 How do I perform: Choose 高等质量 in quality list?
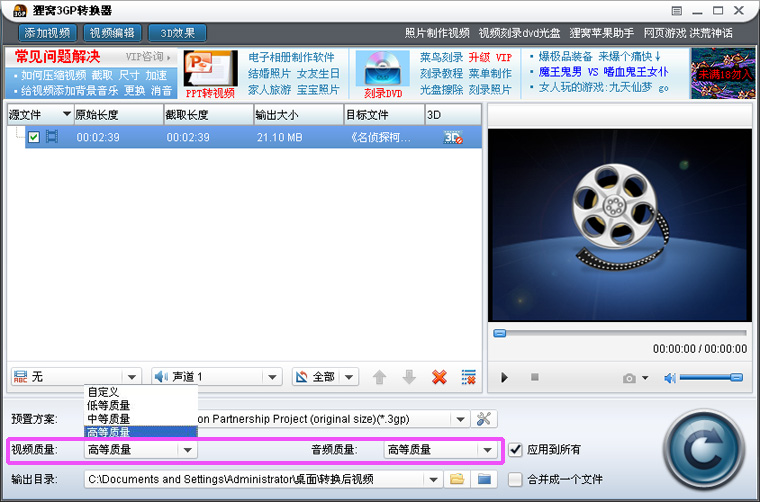point(141,432)
